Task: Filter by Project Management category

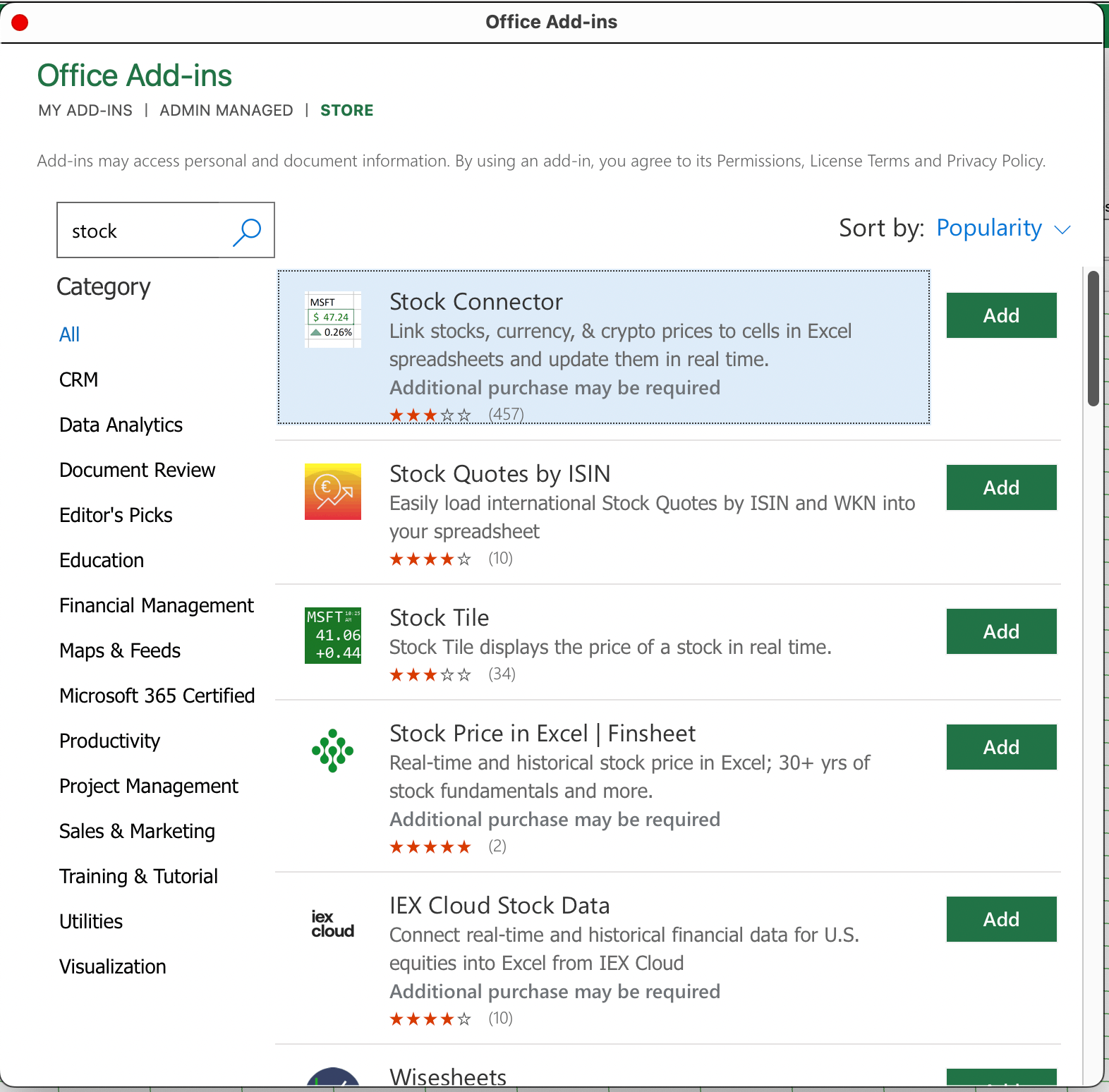Action: [149, 786]
